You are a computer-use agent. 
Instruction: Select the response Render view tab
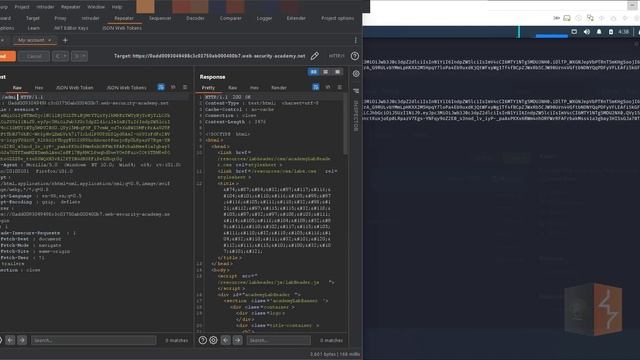[x=279, y=88]
